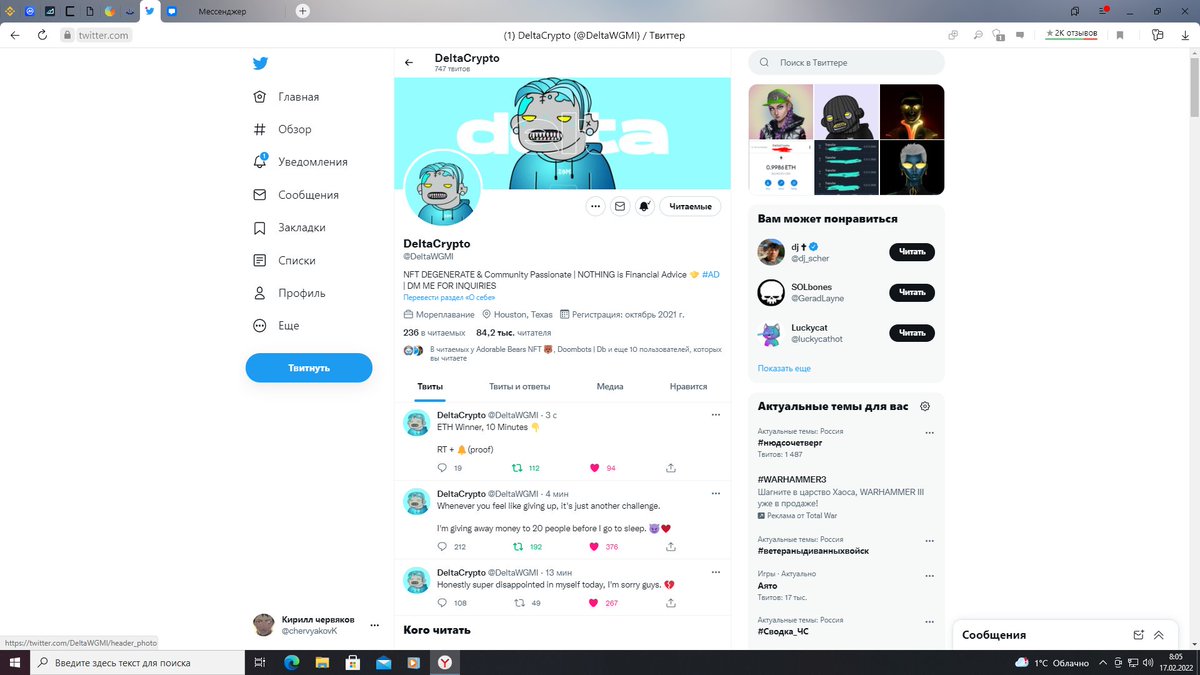Expand the Еще more menu
The width and height of the screenshot is (1200, 675).
(x=276, y=326)
